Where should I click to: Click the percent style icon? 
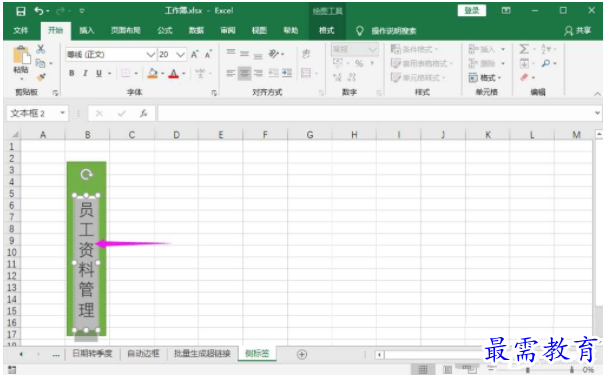[359, 63]
